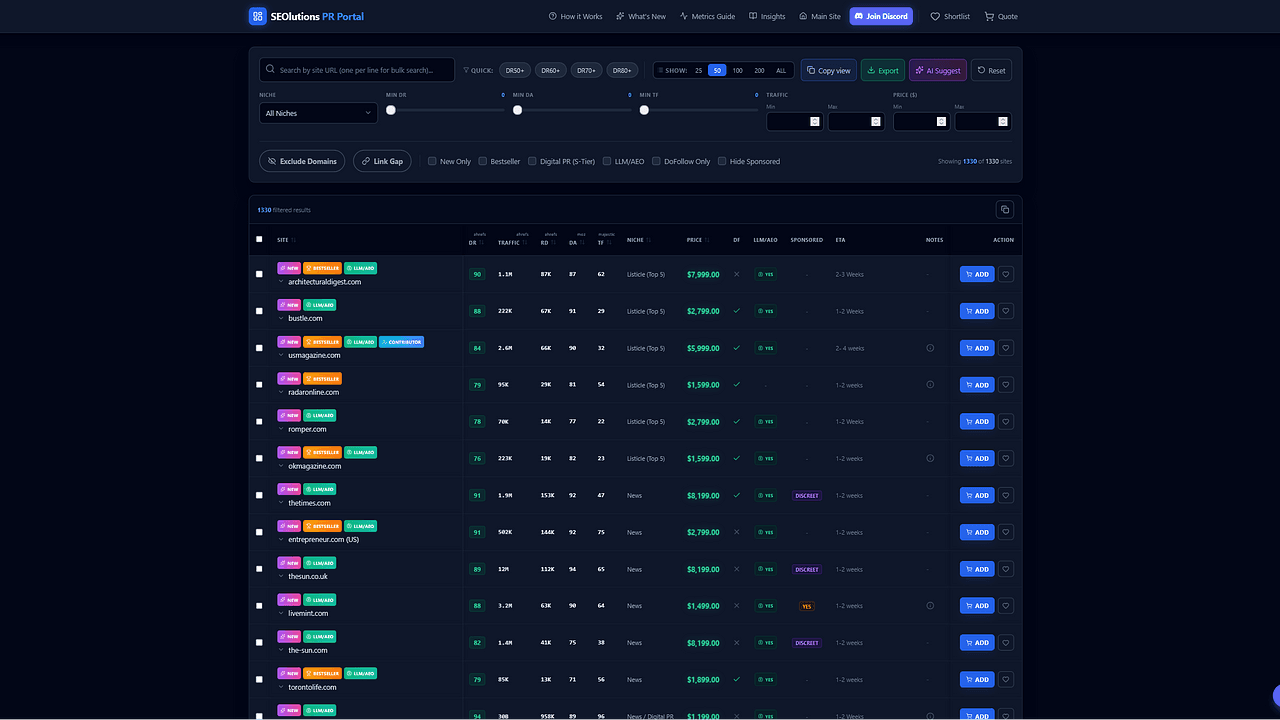Sort by the Traffic column header
Viewport: 1280px width, 720px height.
(511, 242)
